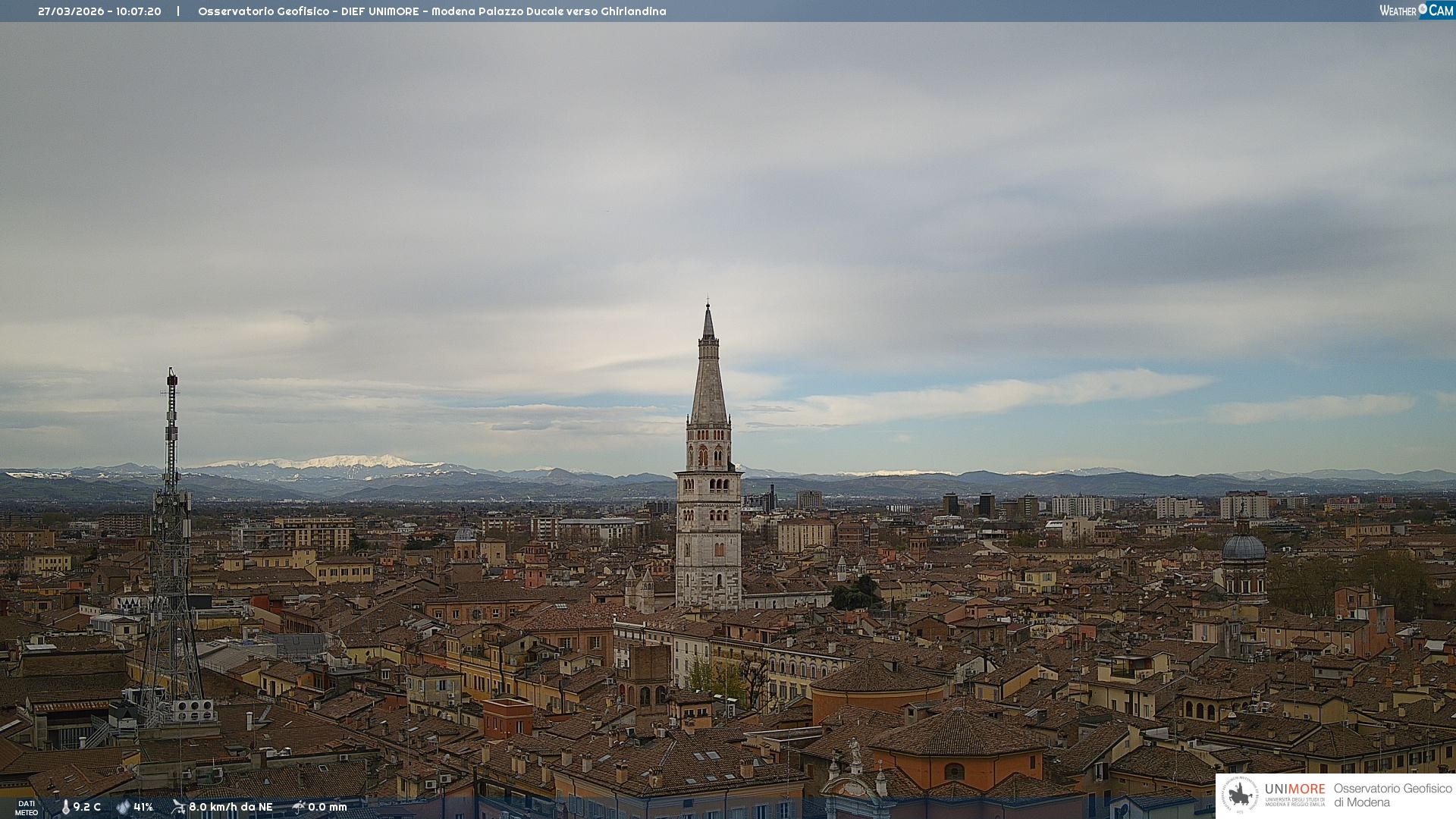
Task: Click the UNIMORE university crest emblem
Action: 1240,795
